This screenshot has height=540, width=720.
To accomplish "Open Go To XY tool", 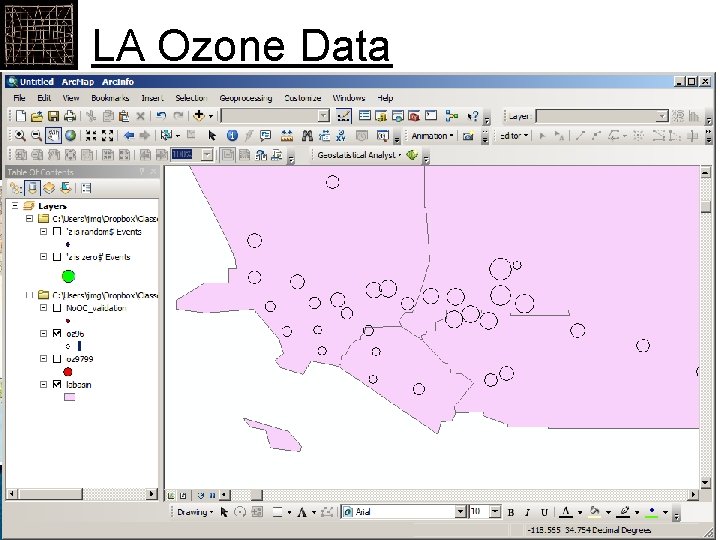I will [341, 135].
